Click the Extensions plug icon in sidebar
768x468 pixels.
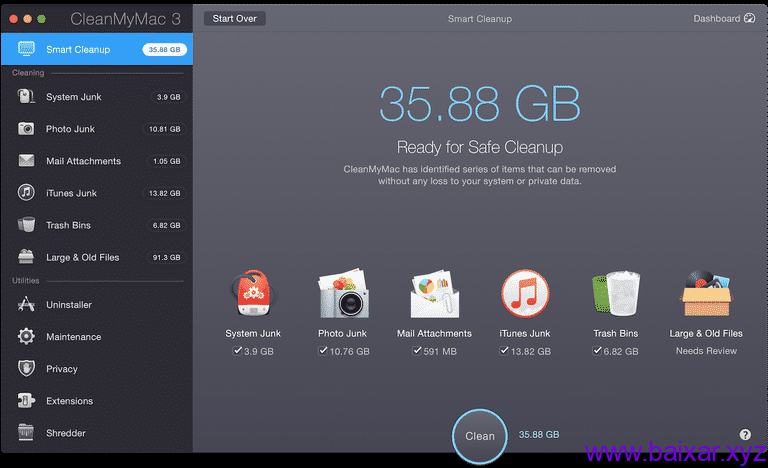tap(26, 400)
